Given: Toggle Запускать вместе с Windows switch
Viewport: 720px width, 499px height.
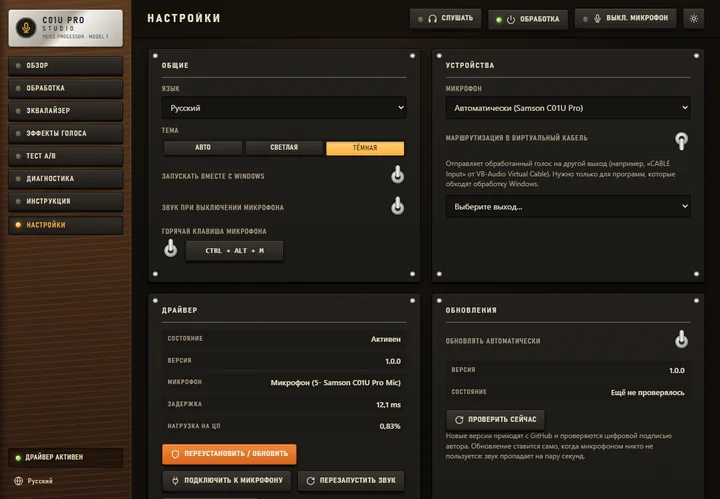Looking at the screenshot, I should pyautogui.click(x=398, y=175).
